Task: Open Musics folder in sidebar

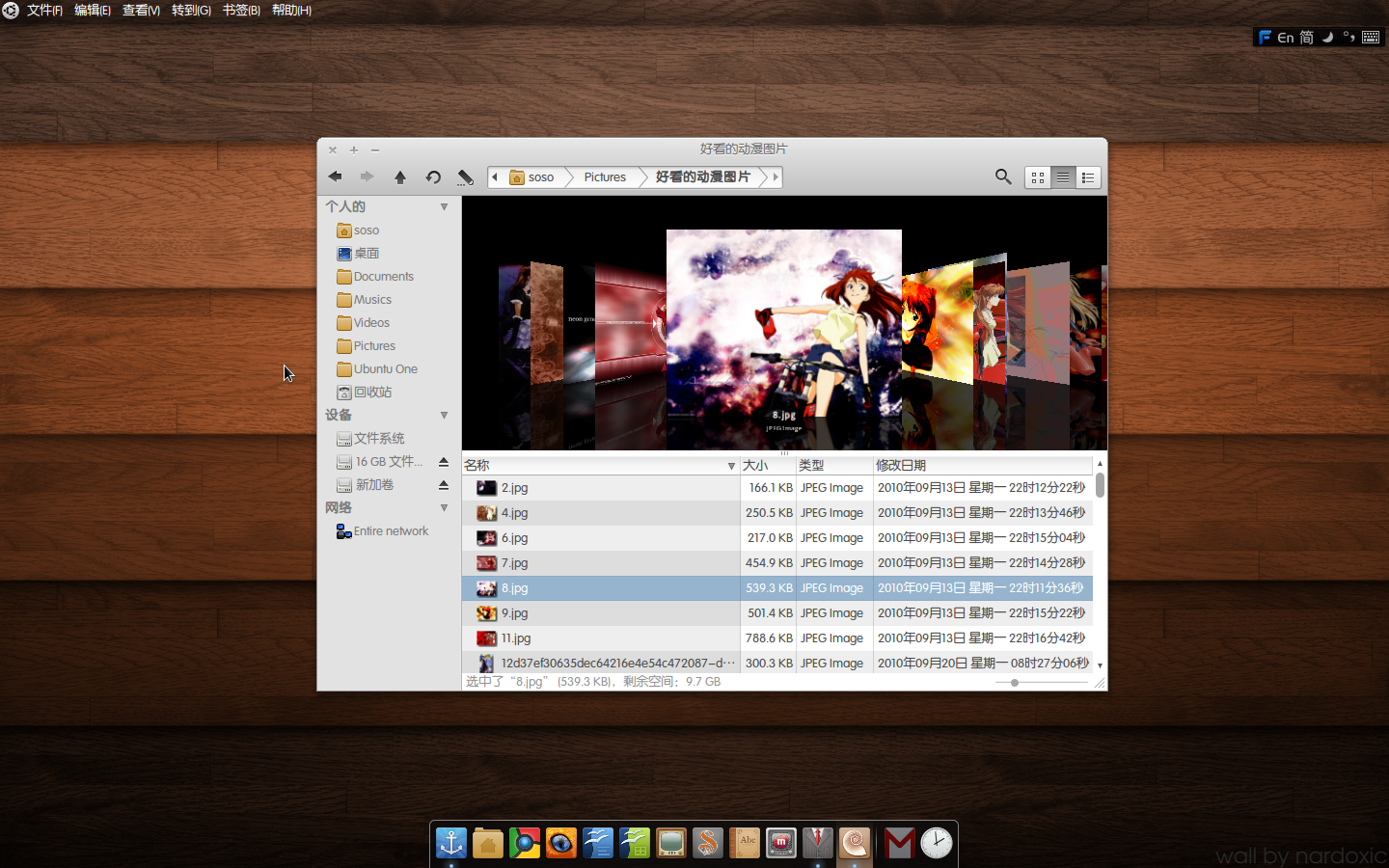Action: [364, 300]
